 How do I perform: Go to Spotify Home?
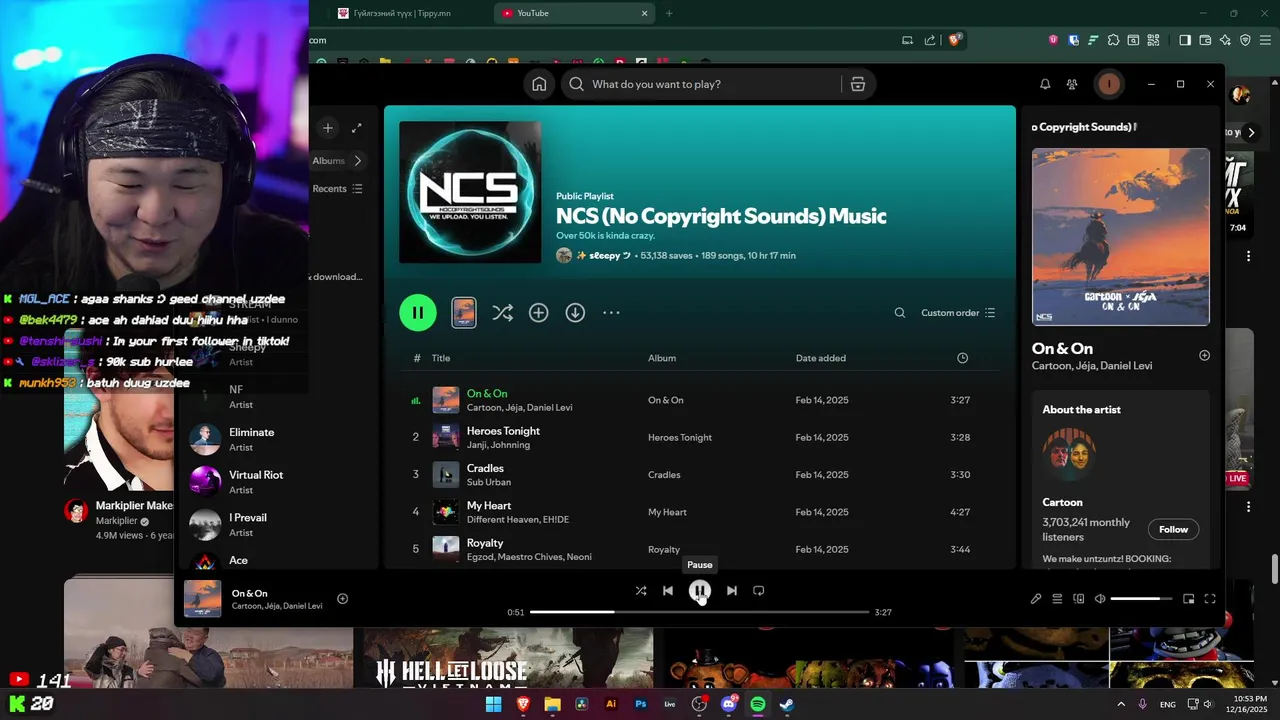[539, 84]
